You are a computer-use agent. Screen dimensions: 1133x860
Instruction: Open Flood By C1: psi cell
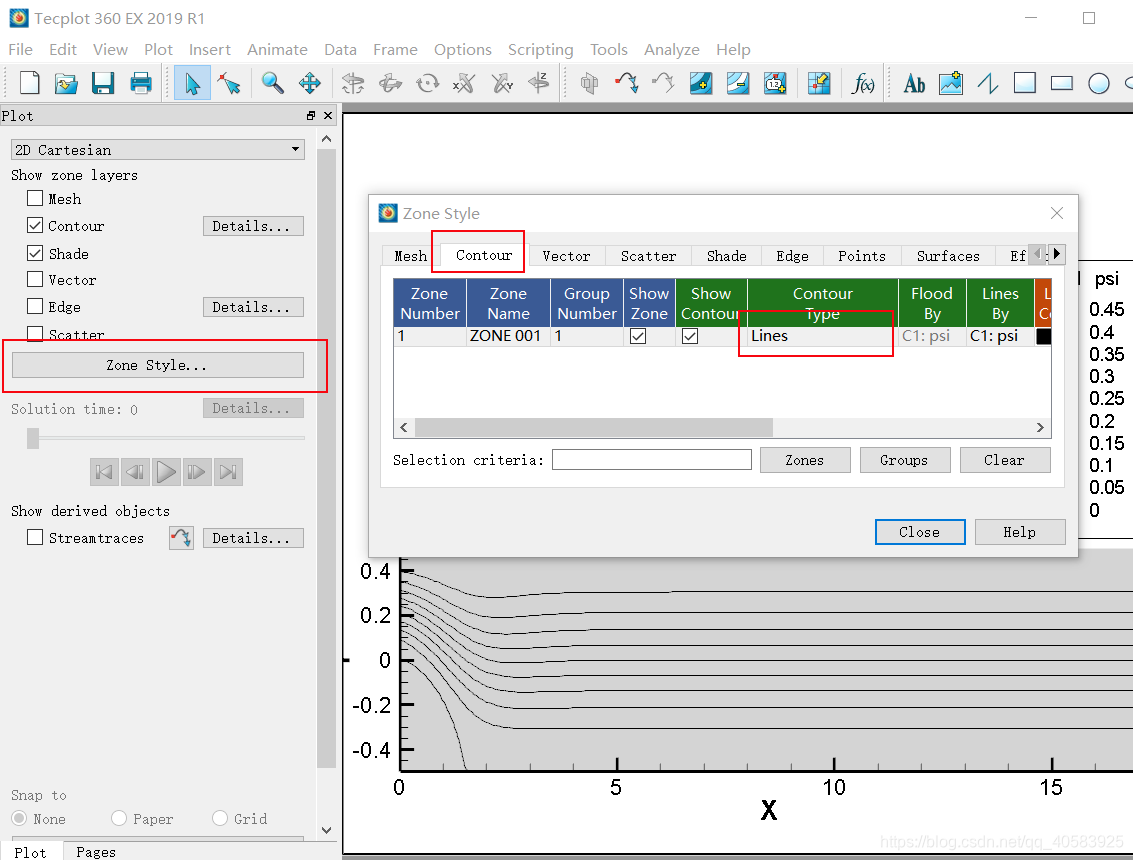coord(932,336)
